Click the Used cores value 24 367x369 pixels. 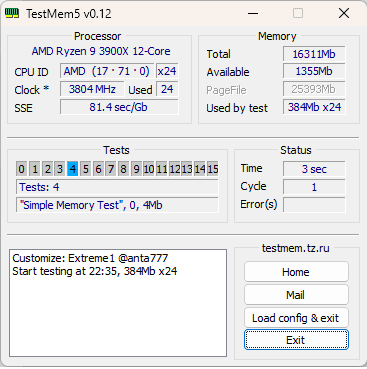point(167,89)
